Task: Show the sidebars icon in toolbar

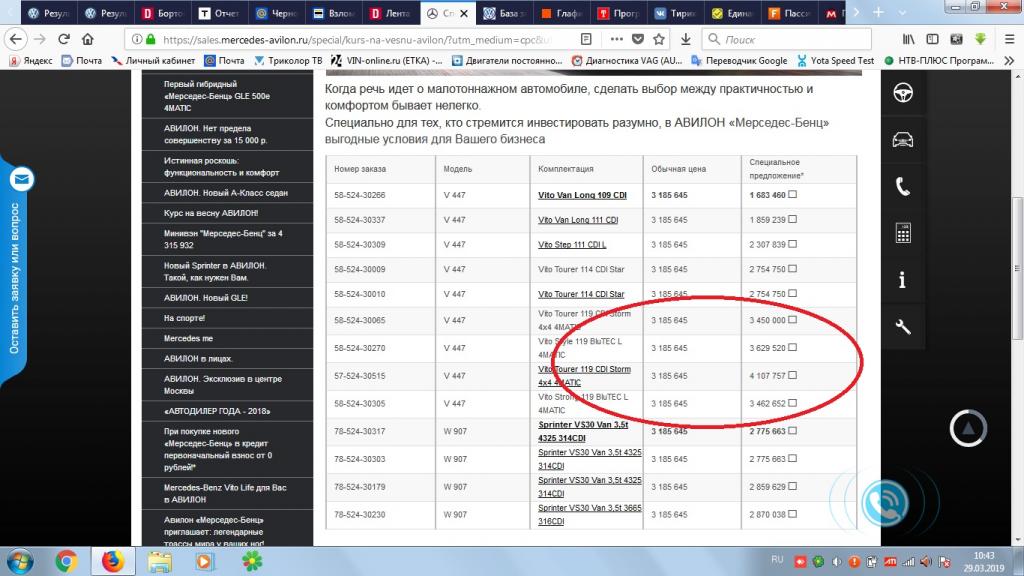Action: pyautogui.click(x=933, y=39)
